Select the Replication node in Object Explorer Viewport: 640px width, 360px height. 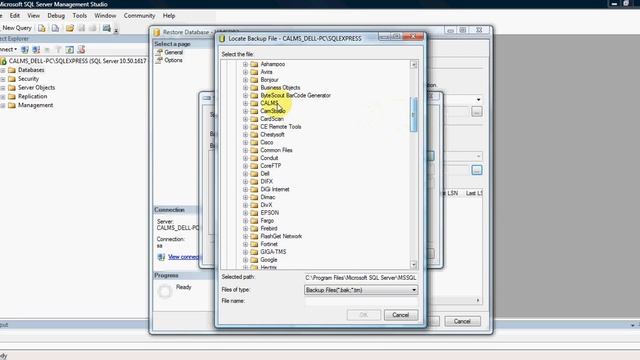(x=32, y=96)
